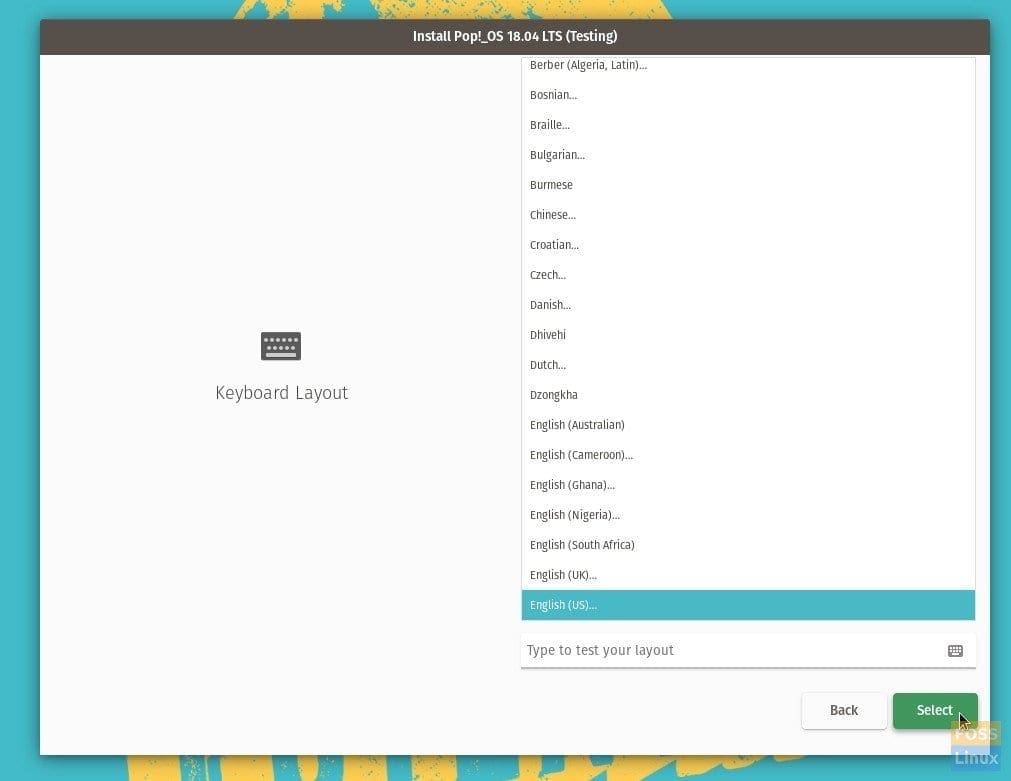Focus the 'Type to test your layout' field
This screenshot has width=1011, height=781.
(x=748, y=651)
